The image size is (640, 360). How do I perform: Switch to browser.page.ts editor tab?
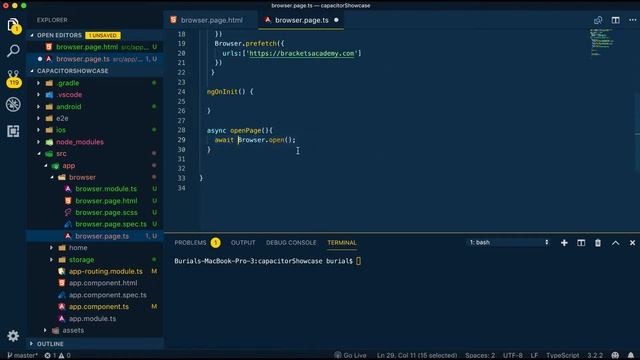301,20
